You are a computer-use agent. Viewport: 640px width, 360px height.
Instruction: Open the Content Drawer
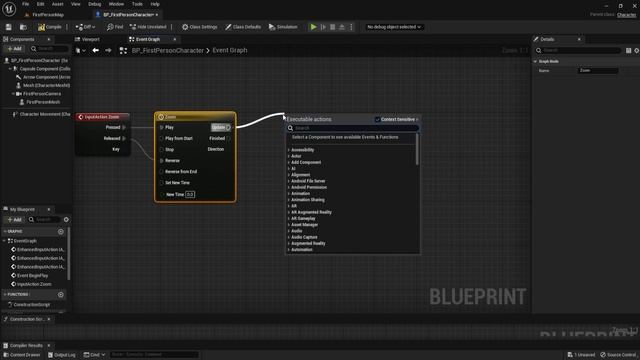21,355
